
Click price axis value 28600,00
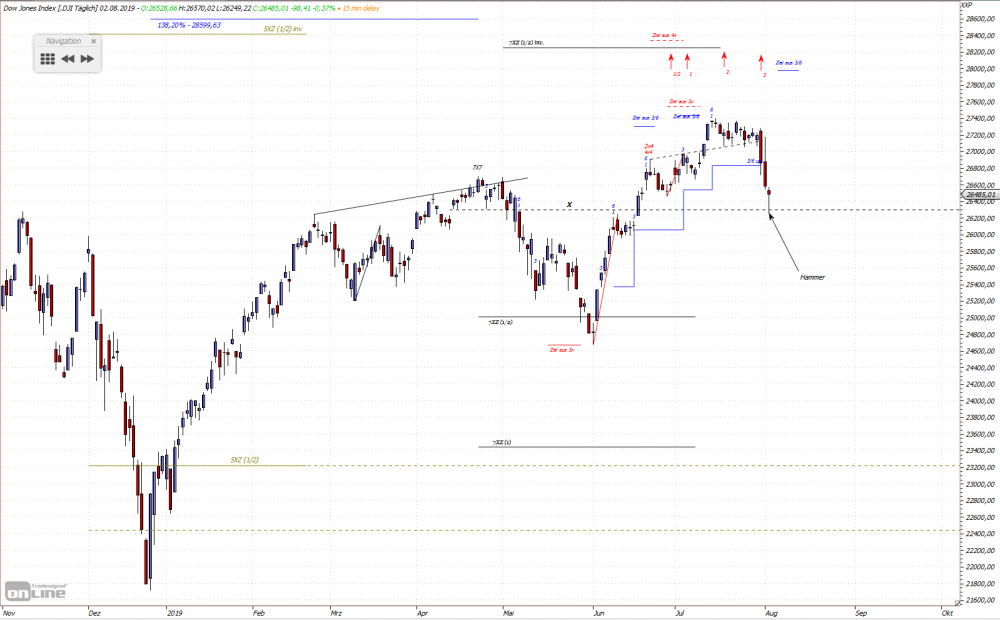click(x=981, y=19)
